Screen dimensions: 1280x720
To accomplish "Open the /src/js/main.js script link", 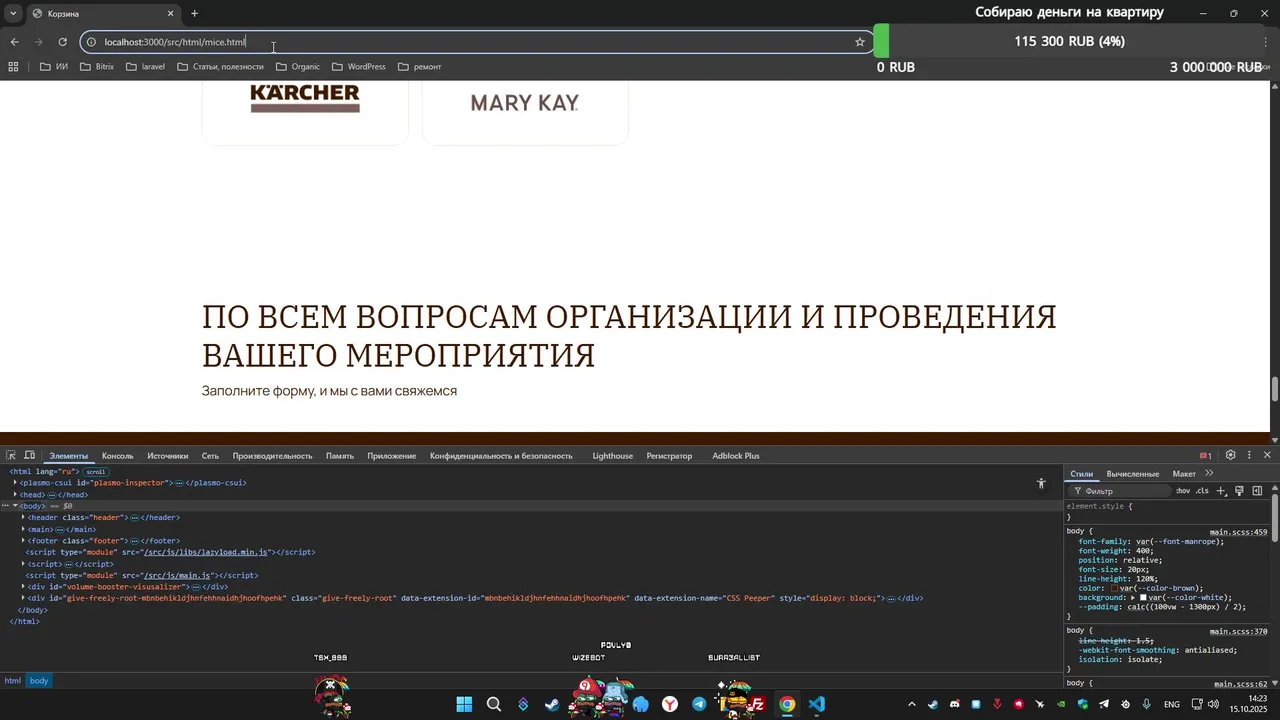I will (178, 575).
